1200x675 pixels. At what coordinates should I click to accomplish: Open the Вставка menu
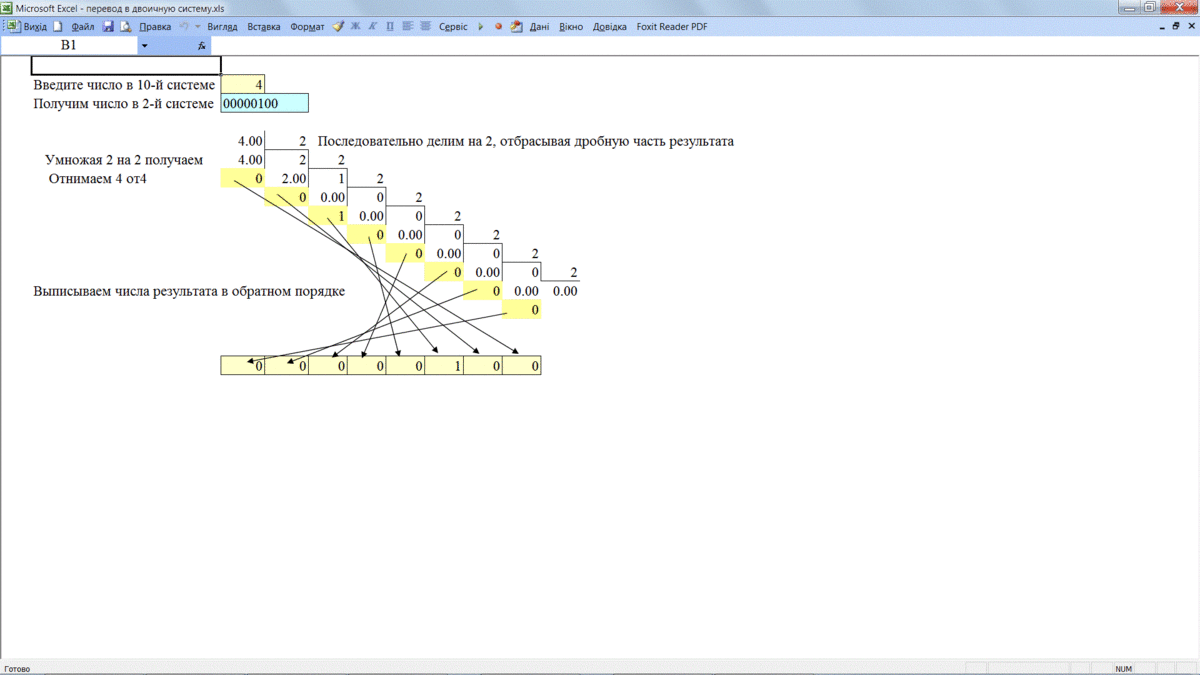[264, 27]
